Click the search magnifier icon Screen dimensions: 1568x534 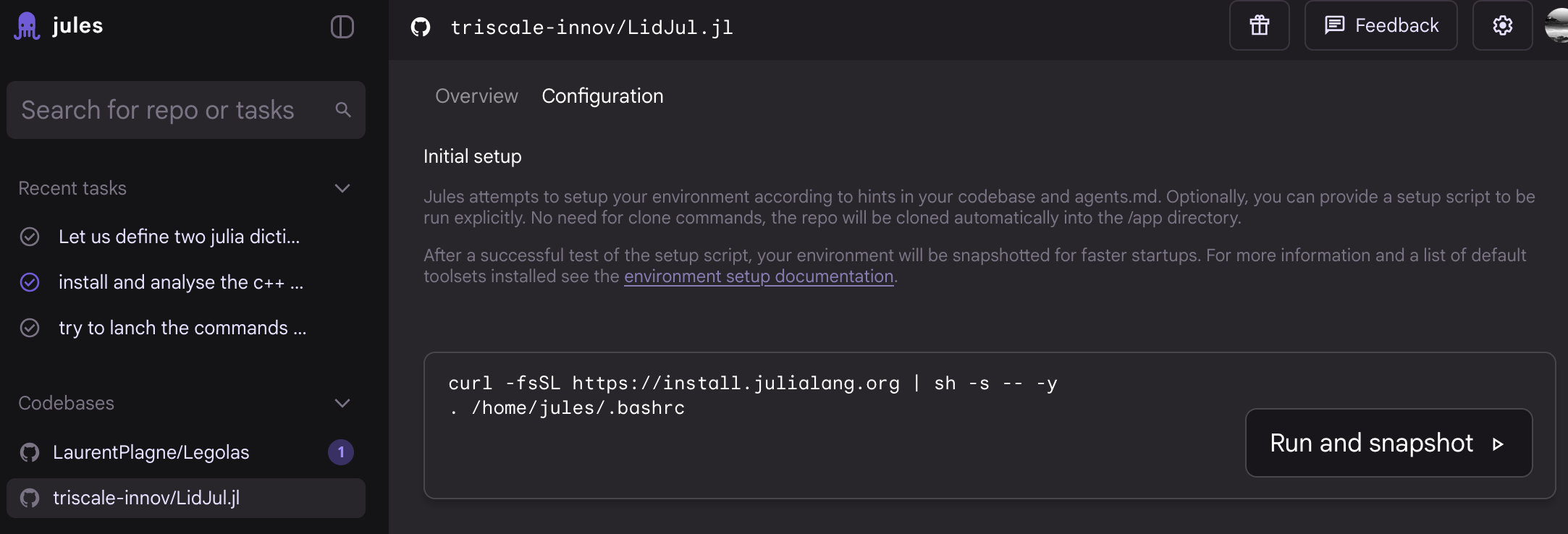[x=343, y=110]
